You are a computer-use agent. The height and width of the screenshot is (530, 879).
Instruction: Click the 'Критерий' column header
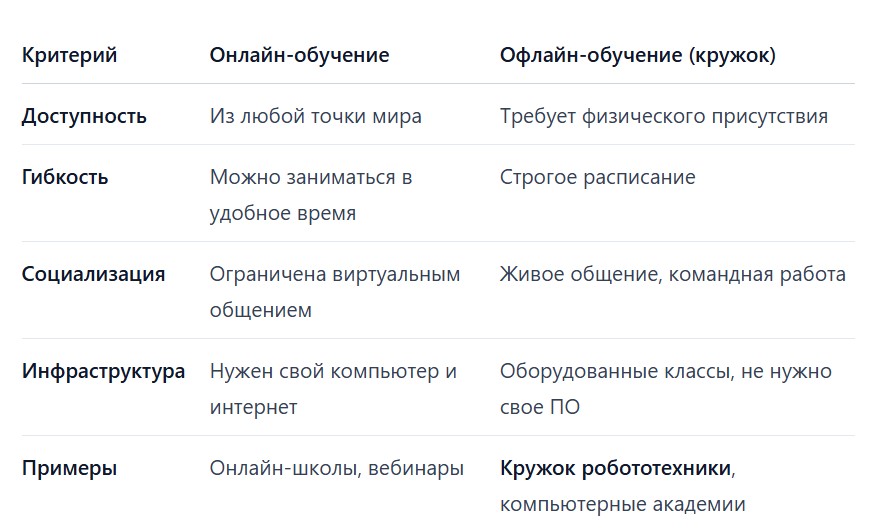[70, 55]
